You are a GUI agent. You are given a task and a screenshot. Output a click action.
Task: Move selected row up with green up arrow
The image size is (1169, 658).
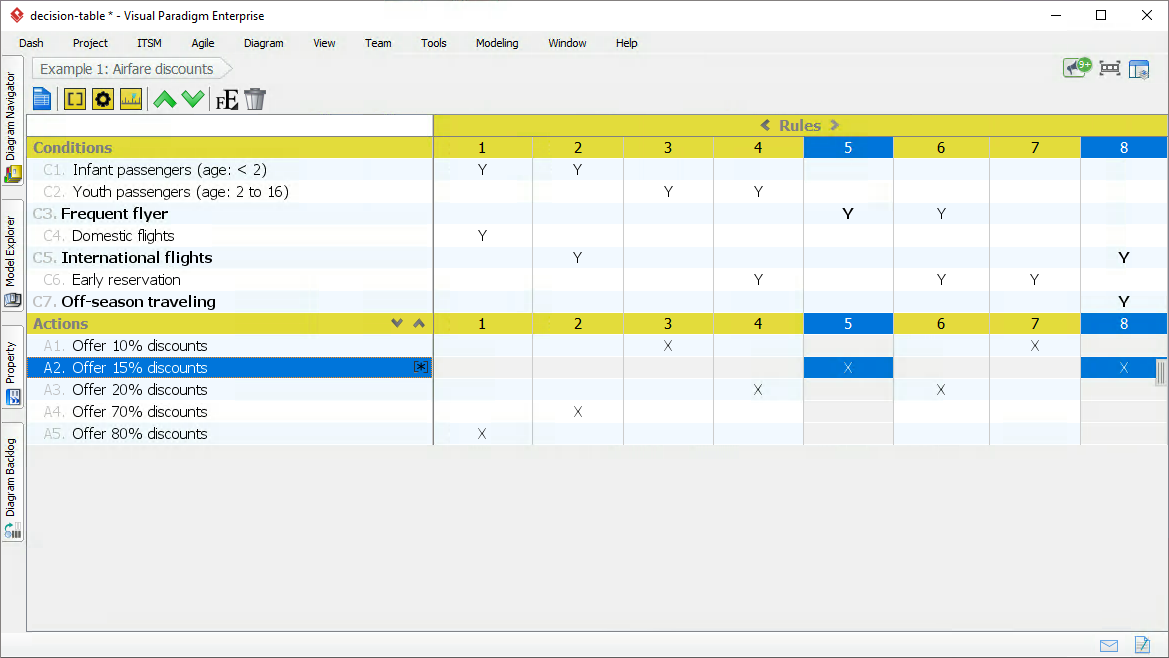coord(163,99)
